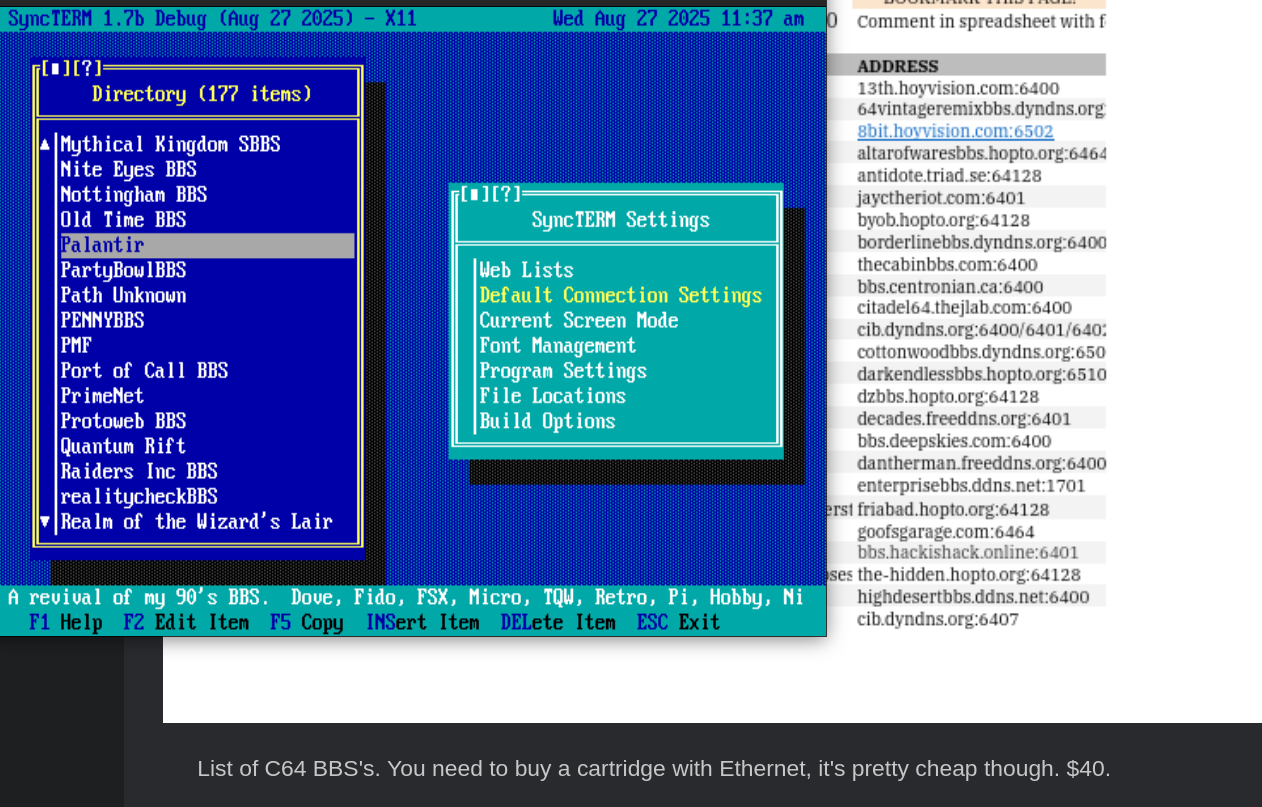Close the Directory window with [■] icon
The image size is (1262, 807).
click(x=55, y=68)
